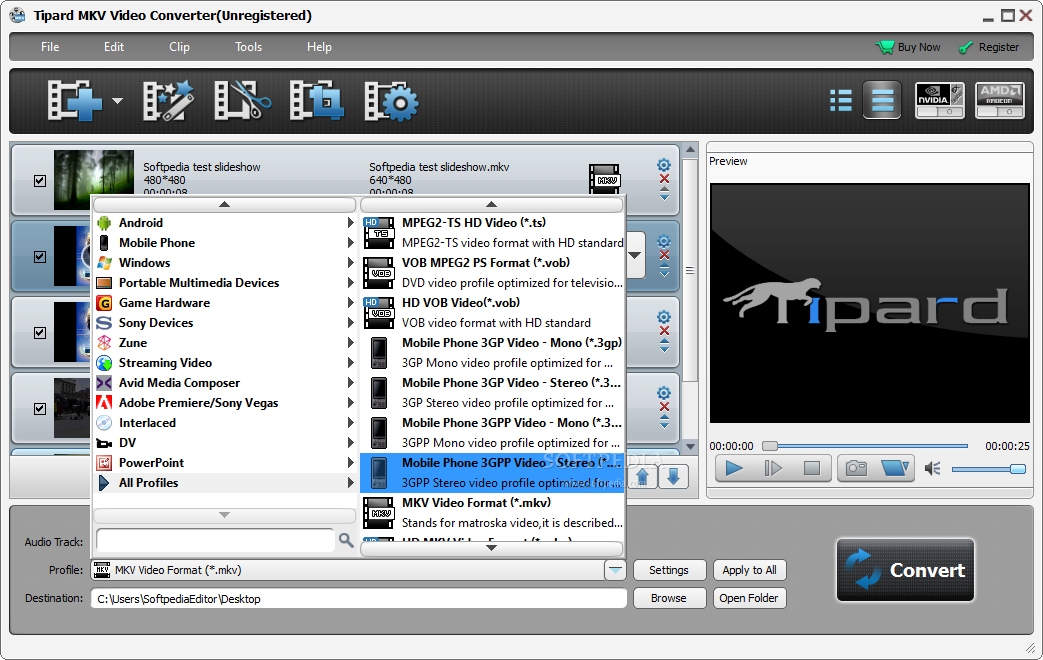Click the Convert button
This screenshot has width=1043, height=660.
pyautogui.click(x=905, y=570)
